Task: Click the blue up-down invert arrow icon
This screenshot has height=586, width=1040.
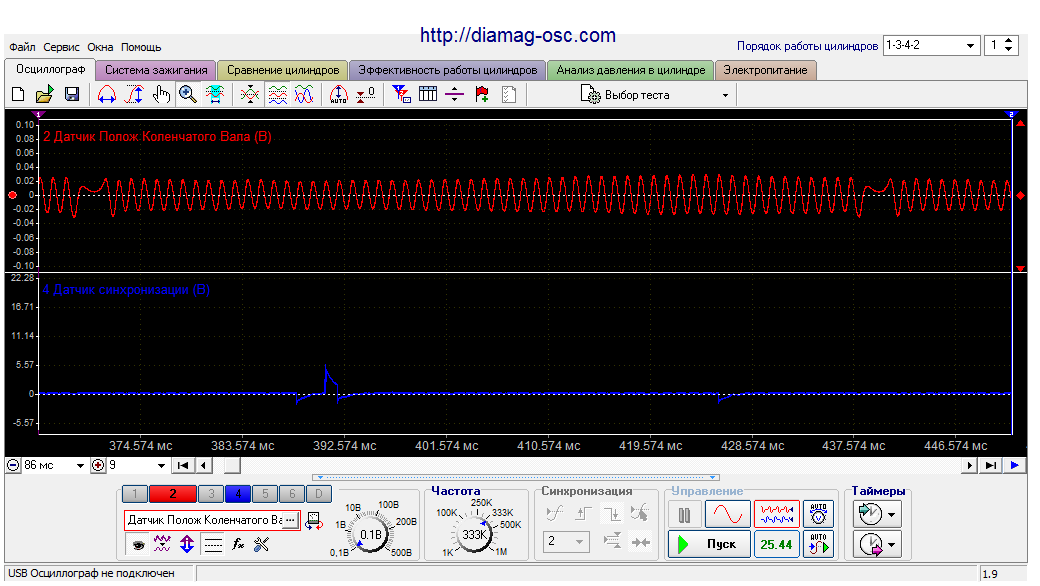Action: (187, 545)
